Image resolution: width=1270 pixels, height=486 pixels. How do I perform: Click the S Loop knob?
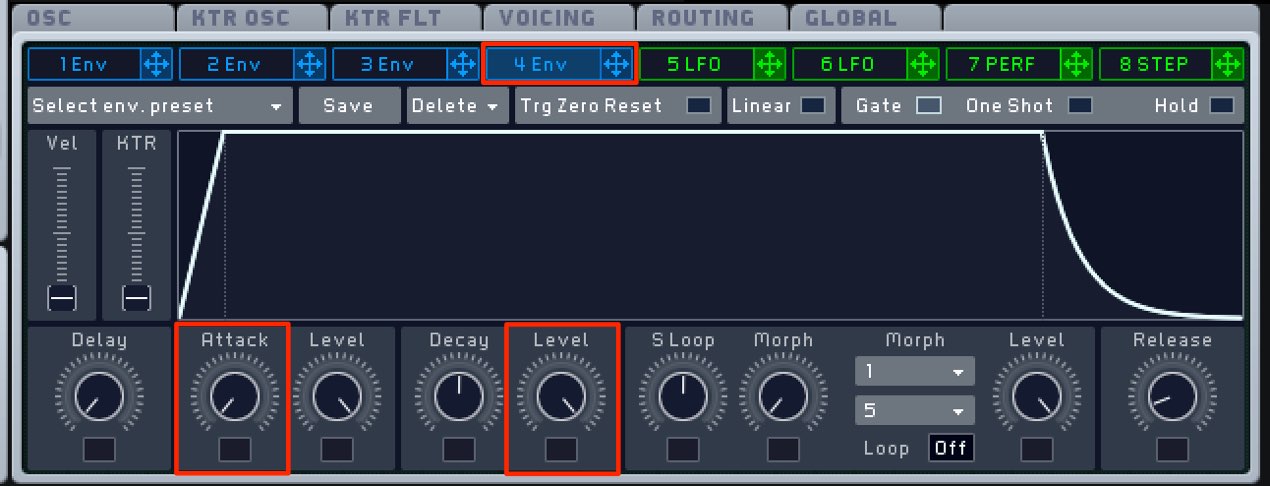coord(683,396)
